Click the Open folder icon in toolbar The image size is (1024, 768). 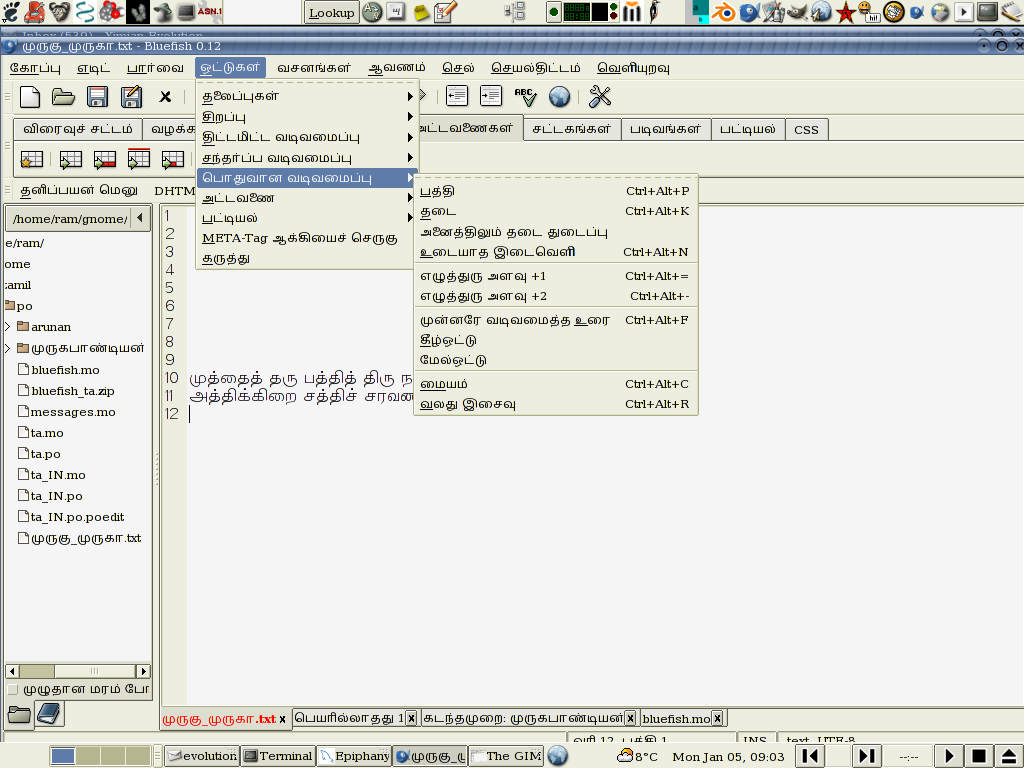click(x=63, y=97)
